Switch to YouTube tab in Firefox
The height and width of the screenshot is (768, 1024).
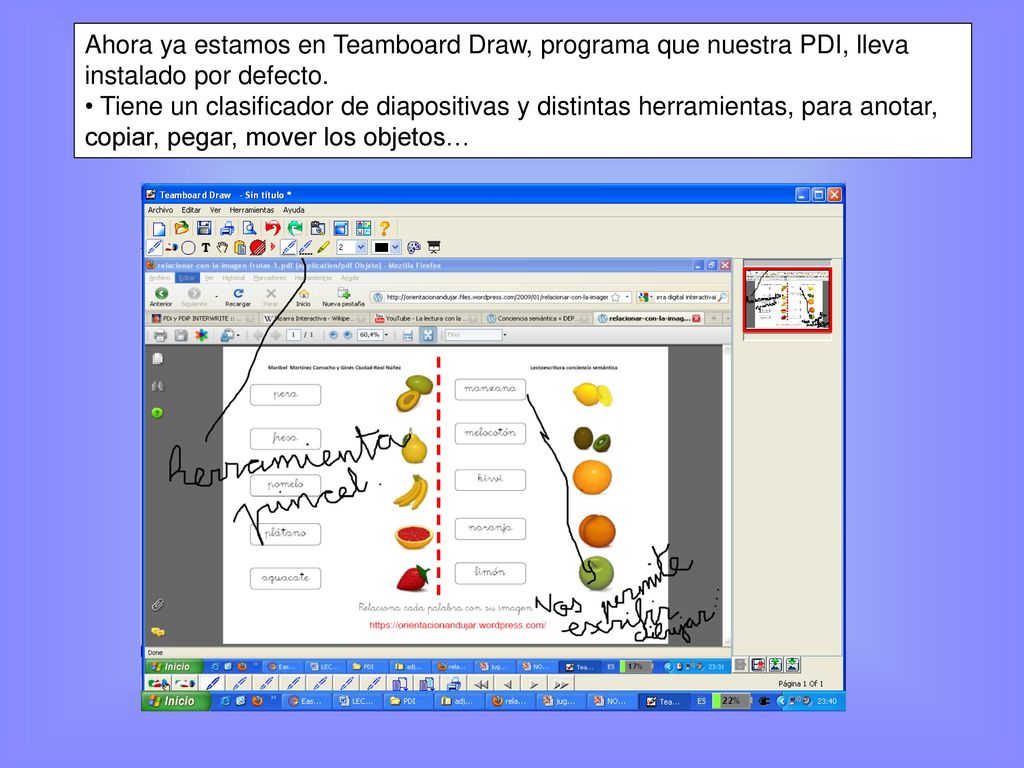coord(424,319)
